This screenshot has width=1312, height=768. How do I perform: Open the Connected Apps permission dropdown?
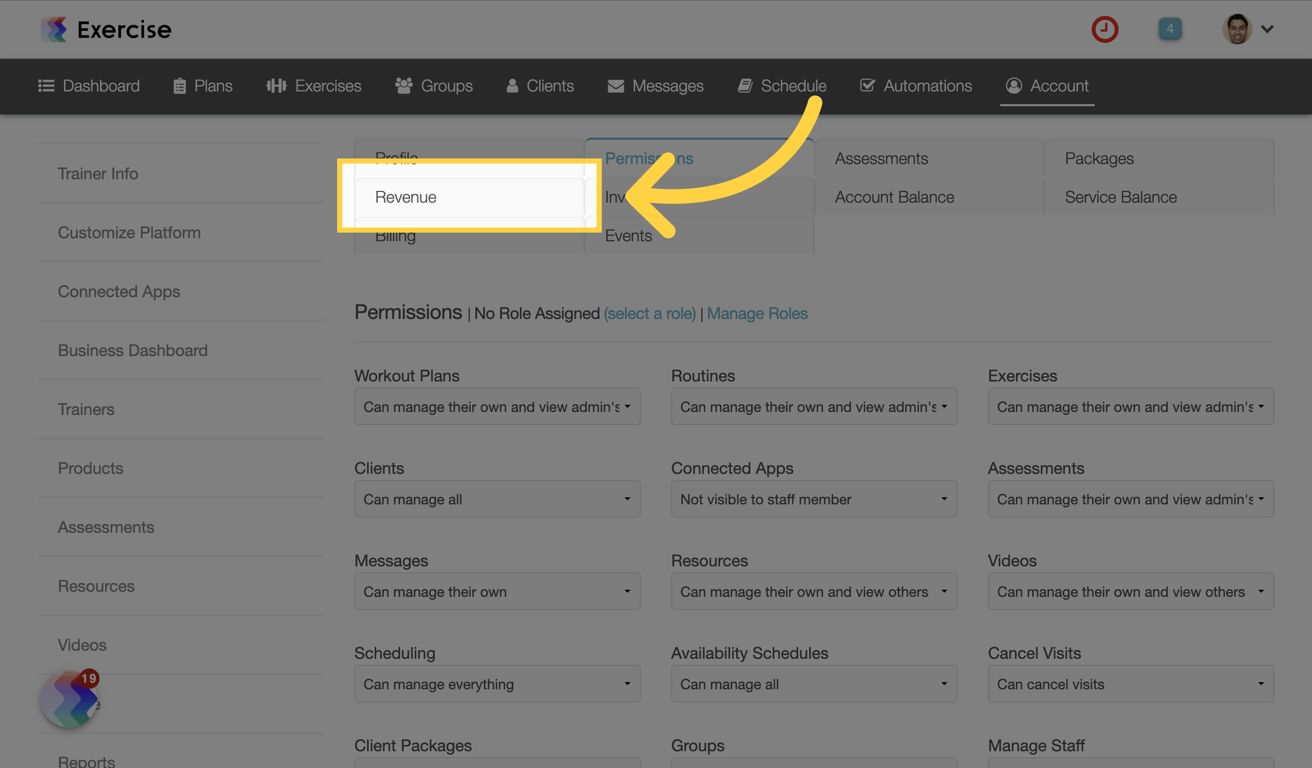coord(813,499)
